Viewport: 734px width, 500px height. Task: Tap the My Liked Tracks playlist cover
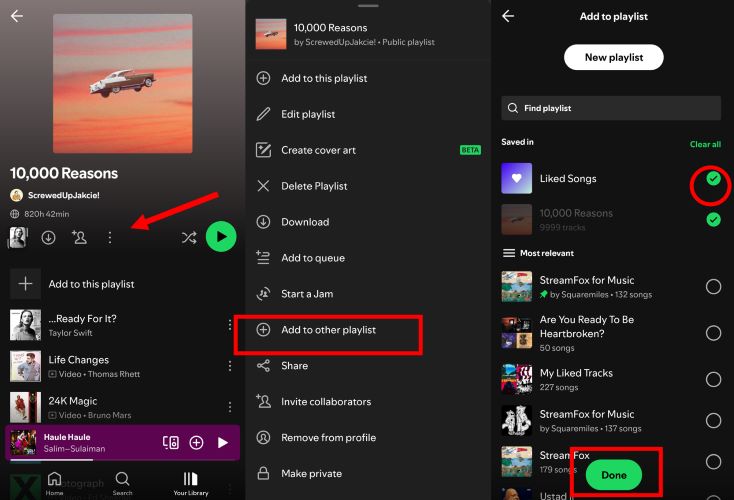point(516,379)
